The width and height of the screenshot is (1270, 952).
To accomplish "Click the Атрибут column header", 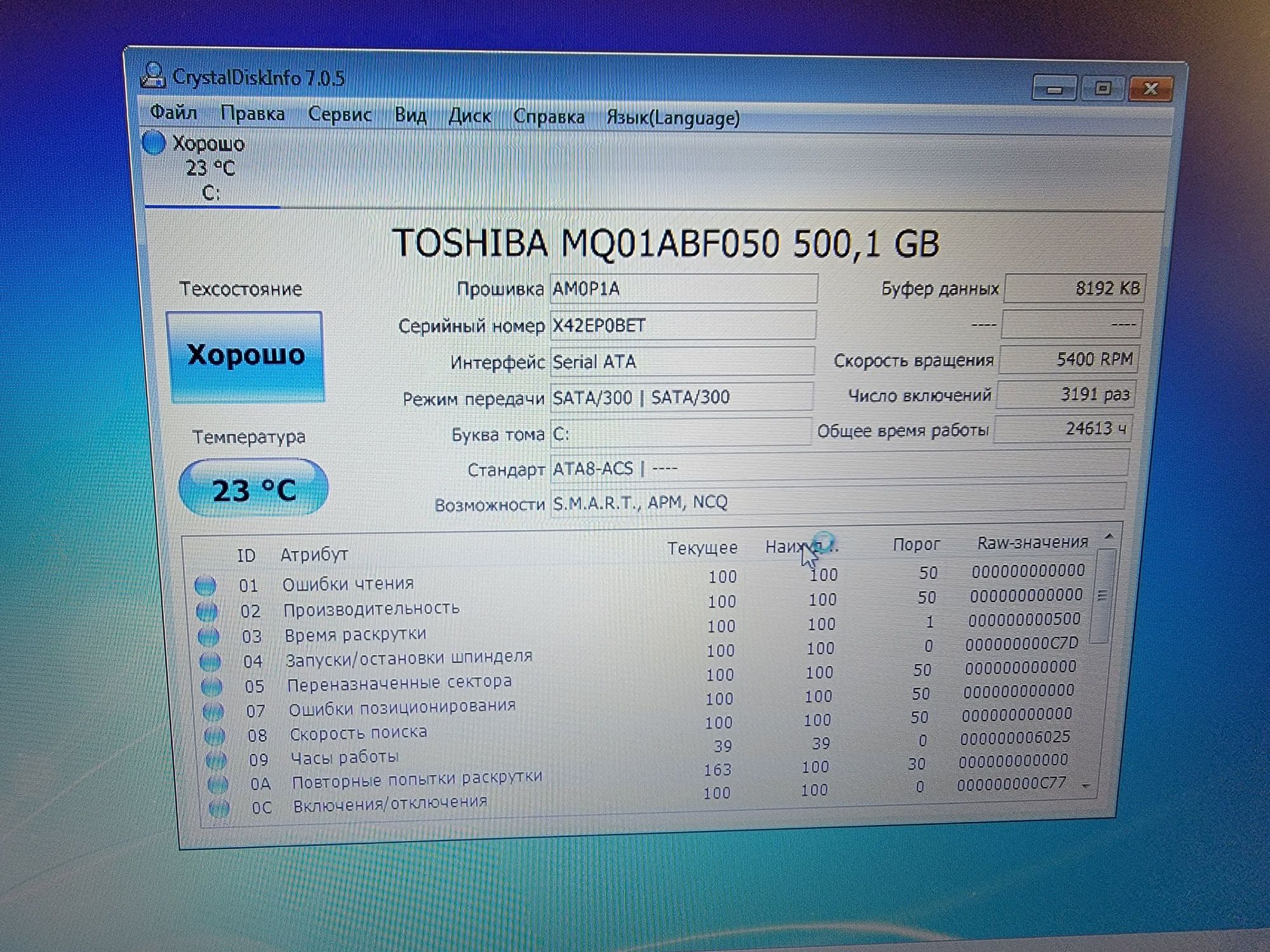I will tap(314, 554).
